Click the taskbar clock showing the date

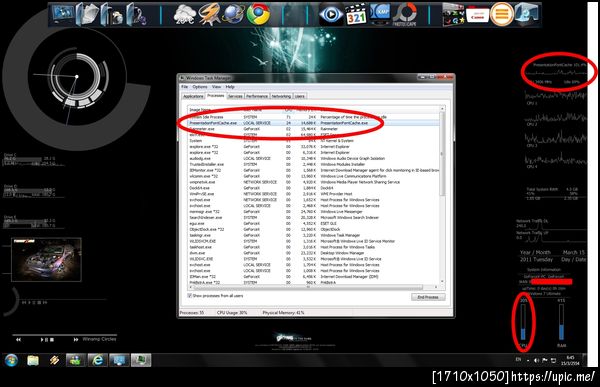tap(571, 360)
